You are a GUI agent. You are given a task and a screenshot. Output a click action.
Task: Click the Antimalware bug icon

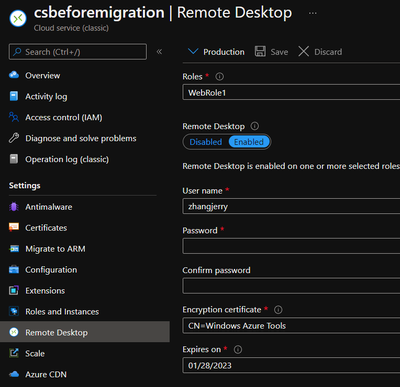(14, 207)
